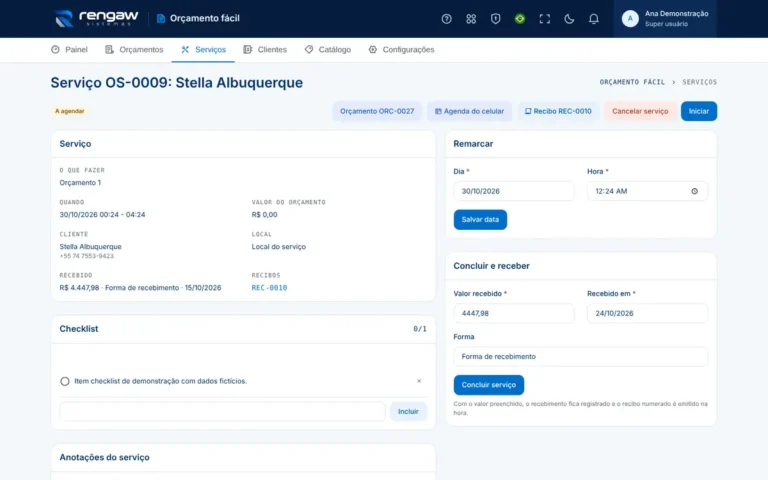Open the Configurações tab
This screenshot has height=480, width=768.
point(401,49)
